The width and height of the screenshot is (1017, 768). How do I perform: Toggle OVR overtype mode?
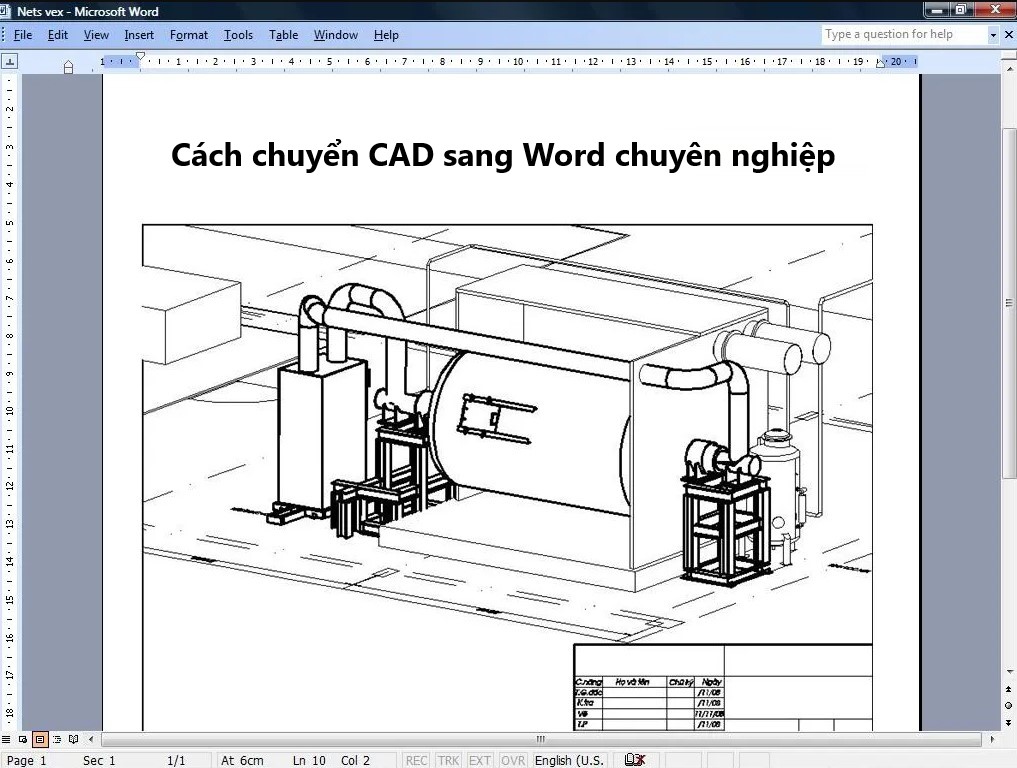[x=512, y=760]
